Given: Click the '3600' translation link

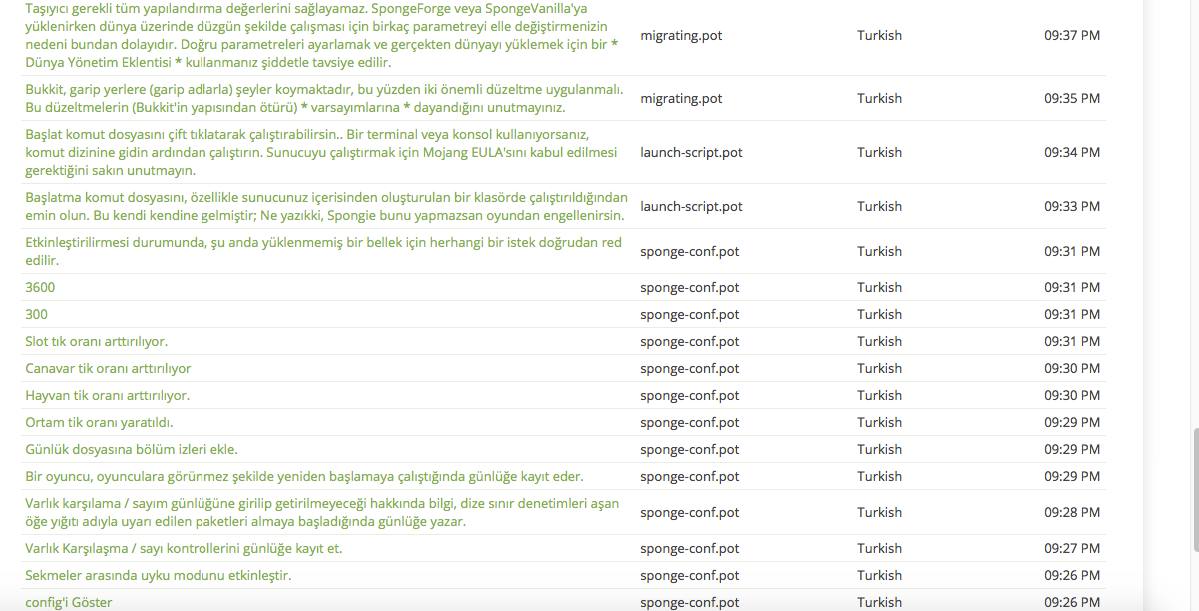Looking at the screenshot, I should (40, 288).
